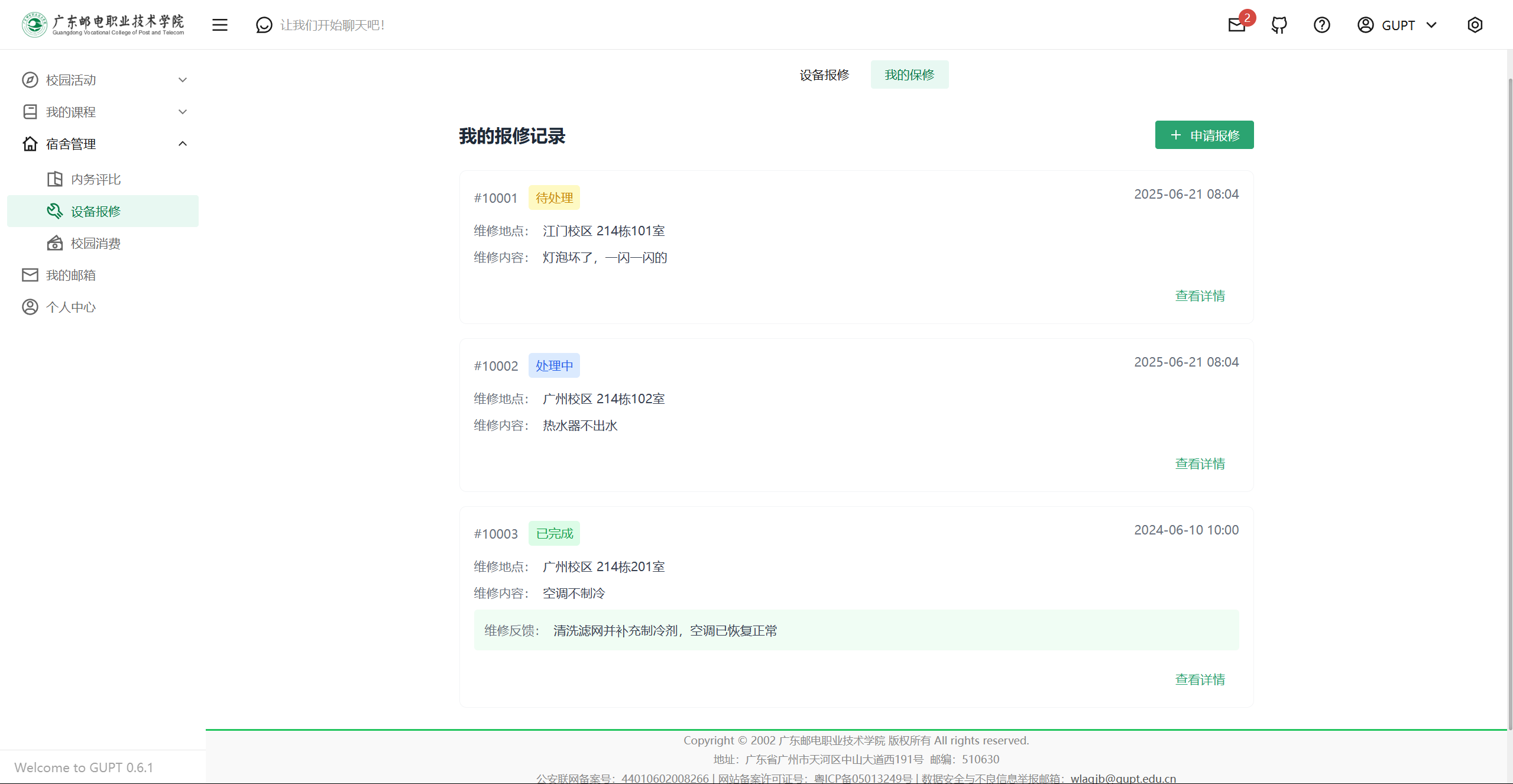Image resolution: width=1513 pixels, height=784 pixels.
Task: Select the 我的保修 tab
Action: tap(909, 74)
